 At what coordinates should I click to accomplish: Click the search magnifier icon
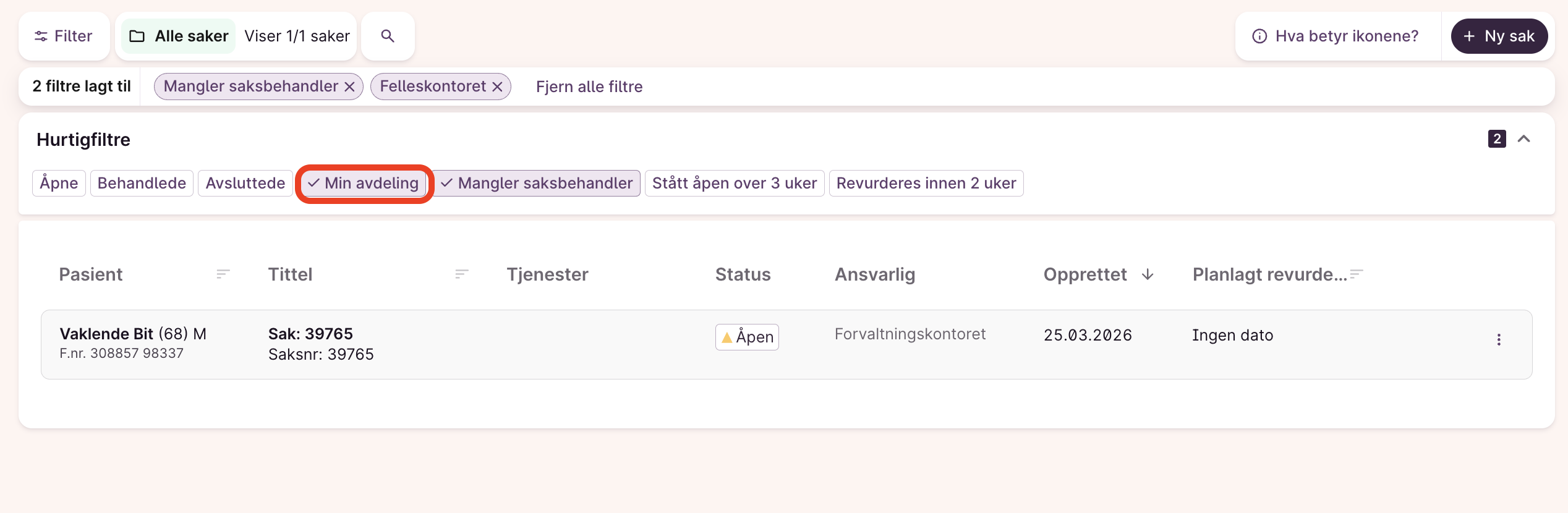[388, 36]
